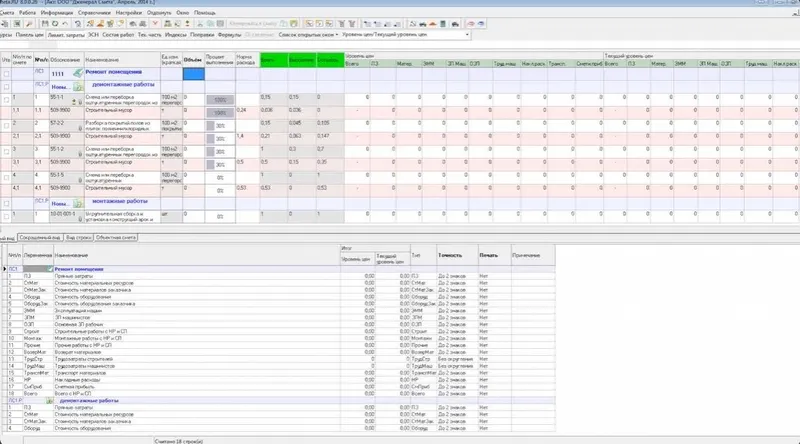This screenshot has width=800, height=444.
Task: Click the section icon in монтажные работы row
Action: click(x=78, y=204)
